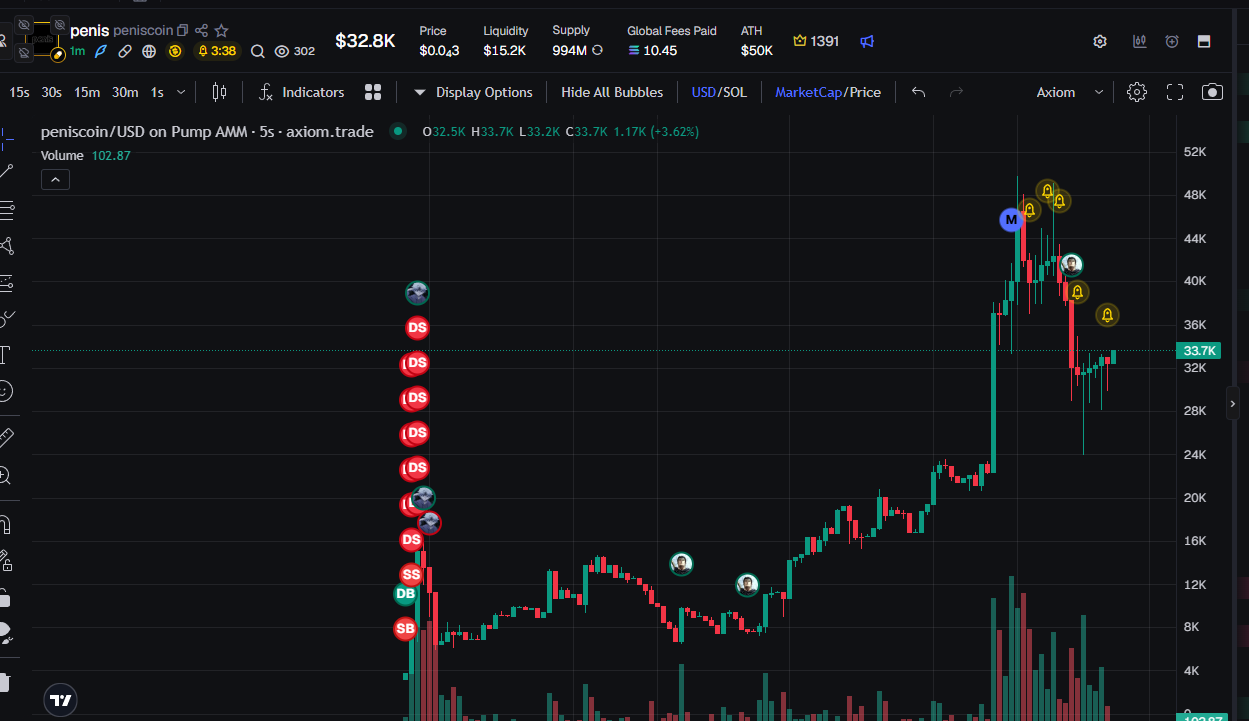
Task: Select USD currency
Action: (704, 92)
